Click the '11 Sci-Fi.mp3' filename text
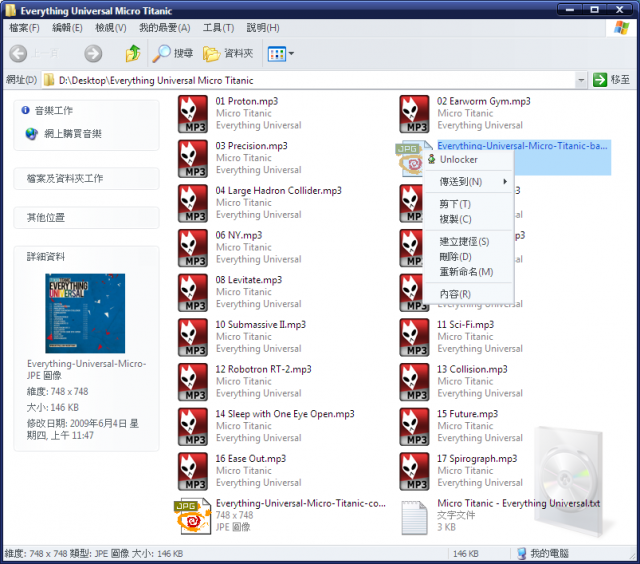Screen dimensions: 640x564 [465, 324]
